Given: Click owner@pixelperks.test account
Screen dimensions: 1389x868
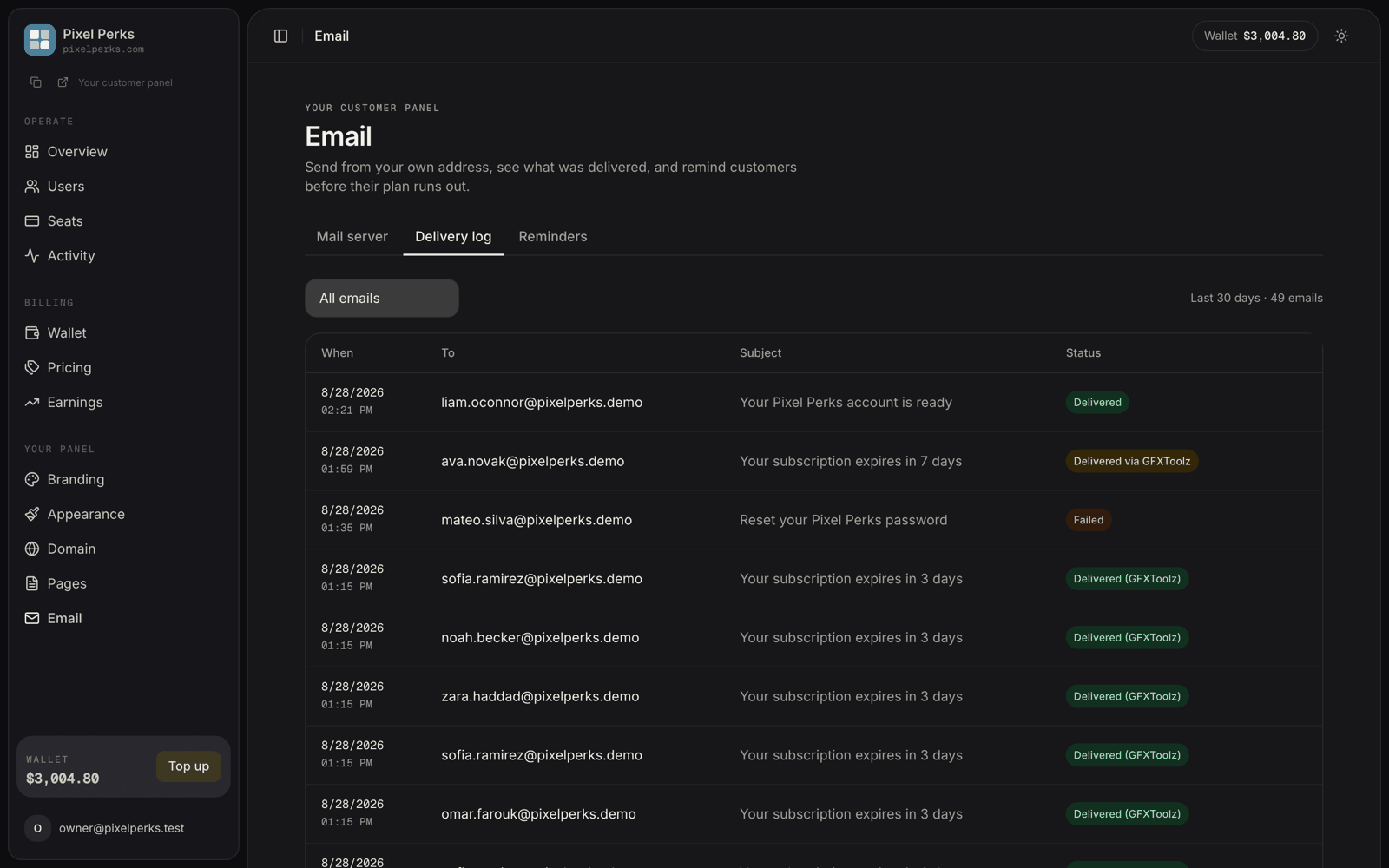Looking at the screenshot, I should click(123, 828).
